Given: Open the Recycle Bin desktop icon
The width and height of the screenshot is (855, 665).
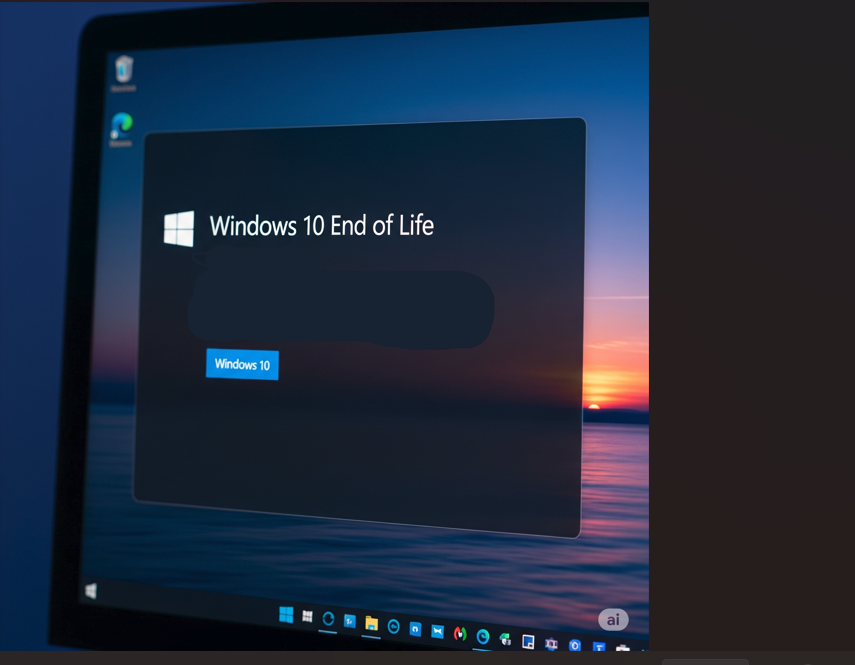Looking at the screenshot, I should click(x=123, y=70).
